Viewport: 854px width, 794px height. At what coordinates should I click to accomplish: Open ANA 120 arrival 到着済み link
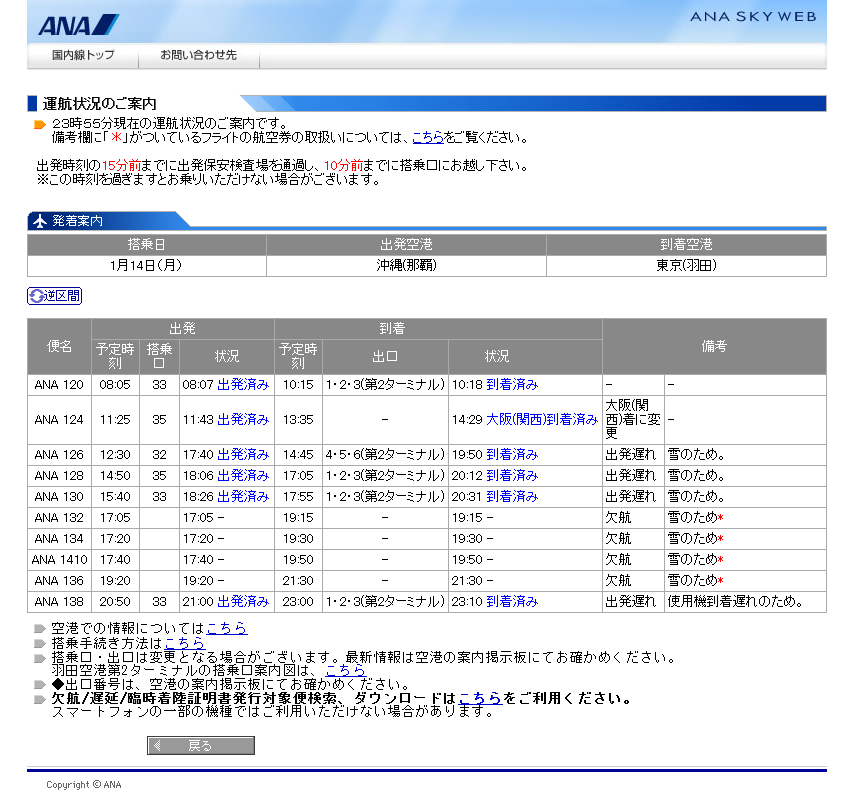(512, 384)
